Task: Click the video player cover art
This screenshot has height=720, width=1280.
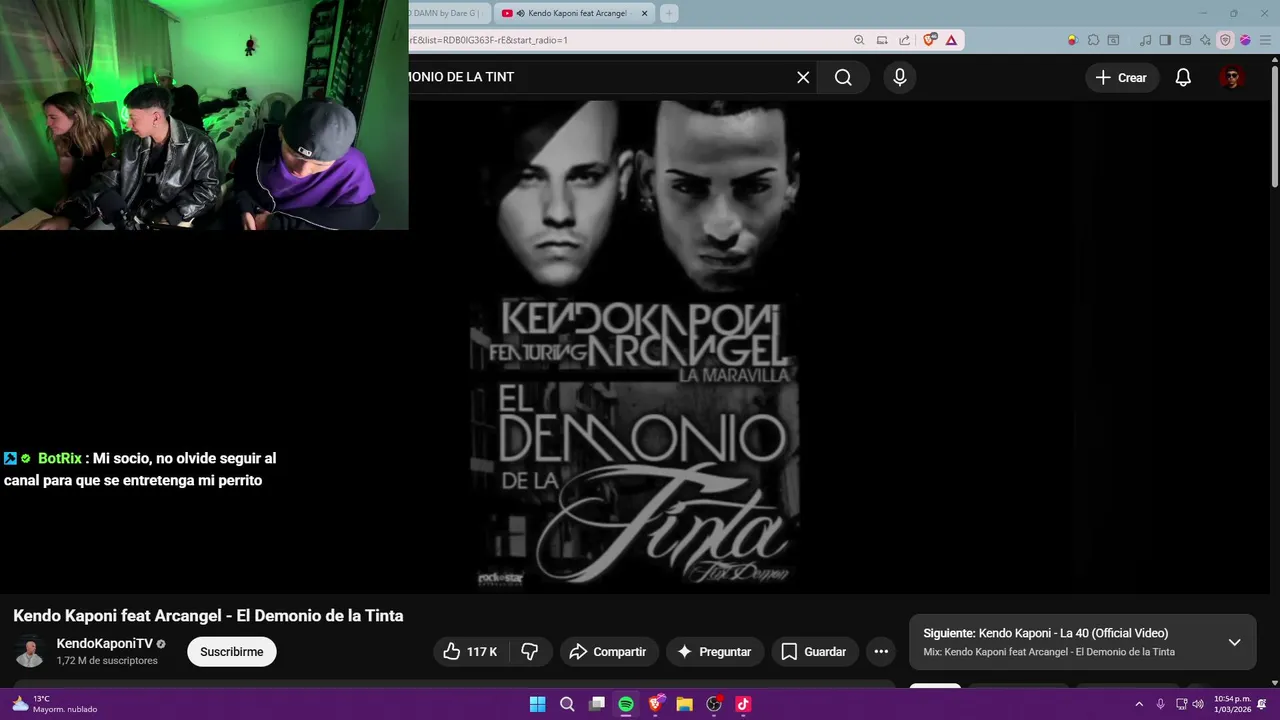Action: tap(635, 345)
